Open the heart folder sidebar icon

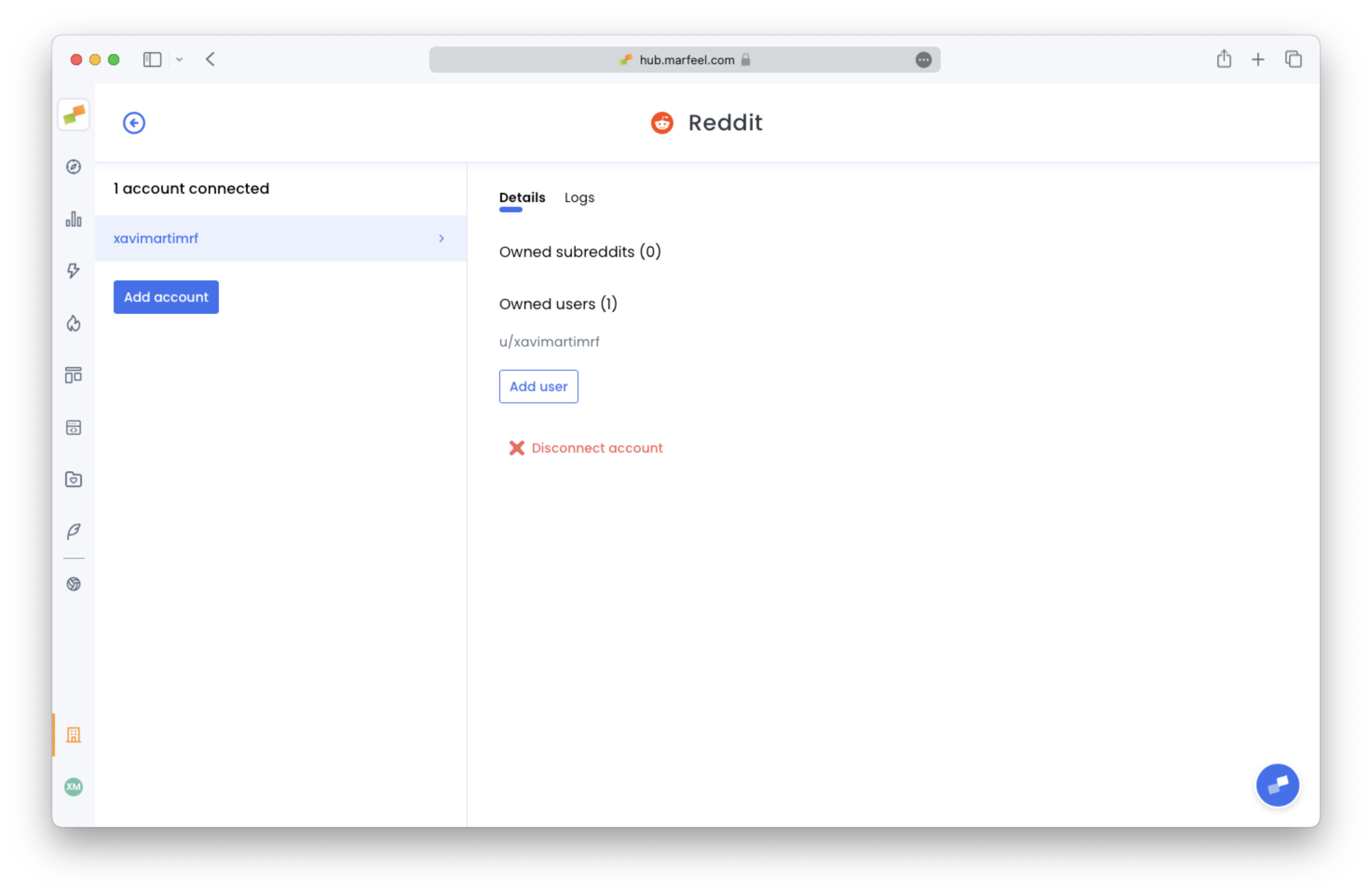pyautogui.click(x=73, y=479)
